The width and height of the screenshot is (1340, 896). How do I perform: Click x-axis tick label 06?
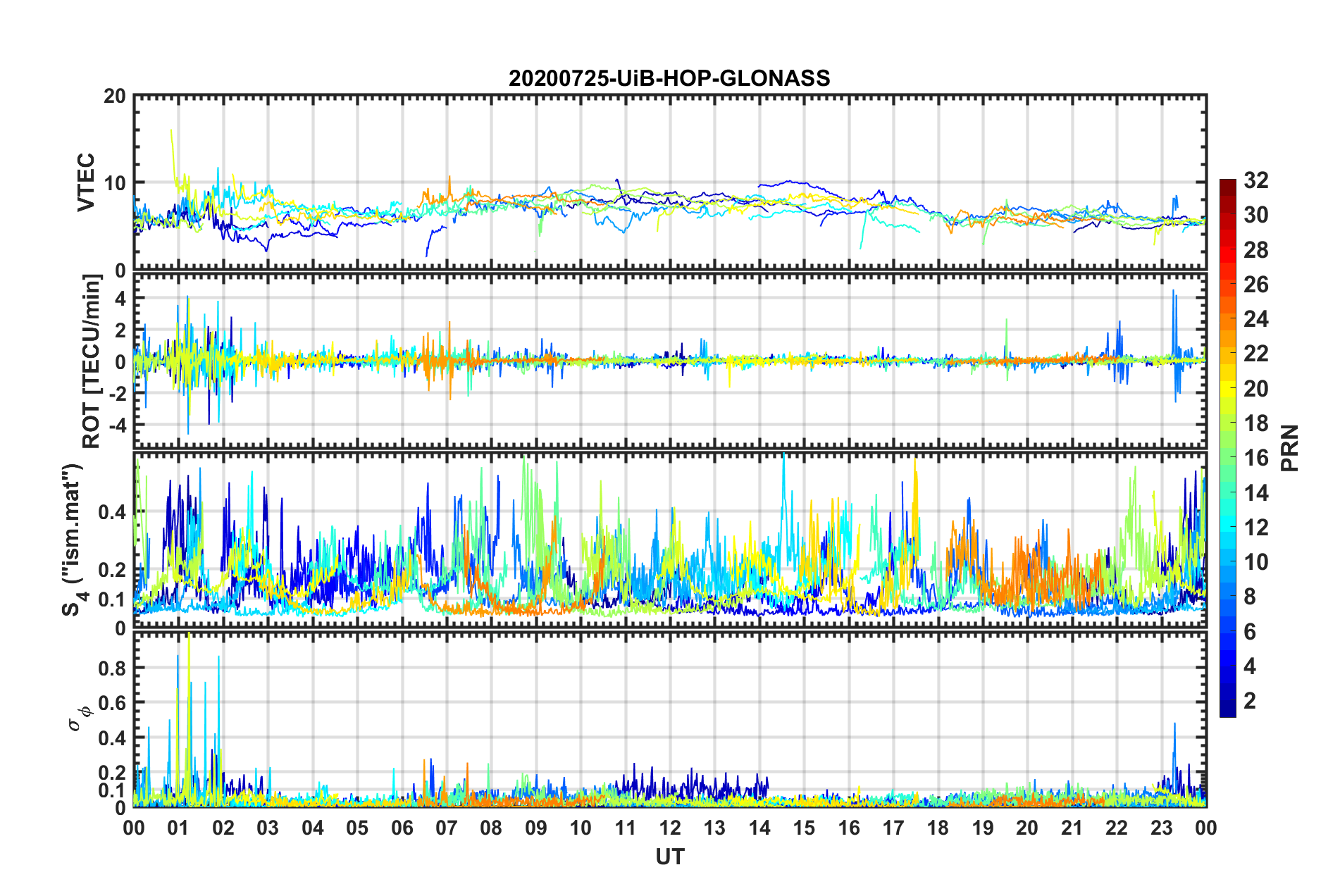(402, 828)
